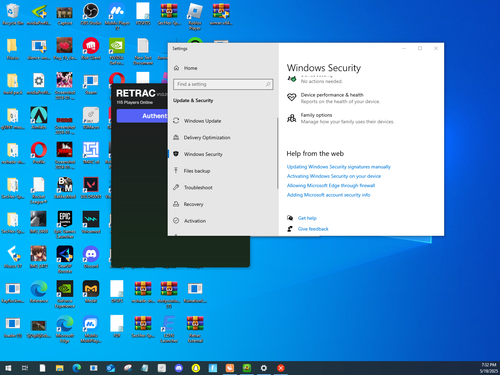Image resolution: width=500 pixels, height=375 pixels.
Task: Open the Aimlabs desktop shortcut
Action: pyautogui.click(x=39, y=119)
